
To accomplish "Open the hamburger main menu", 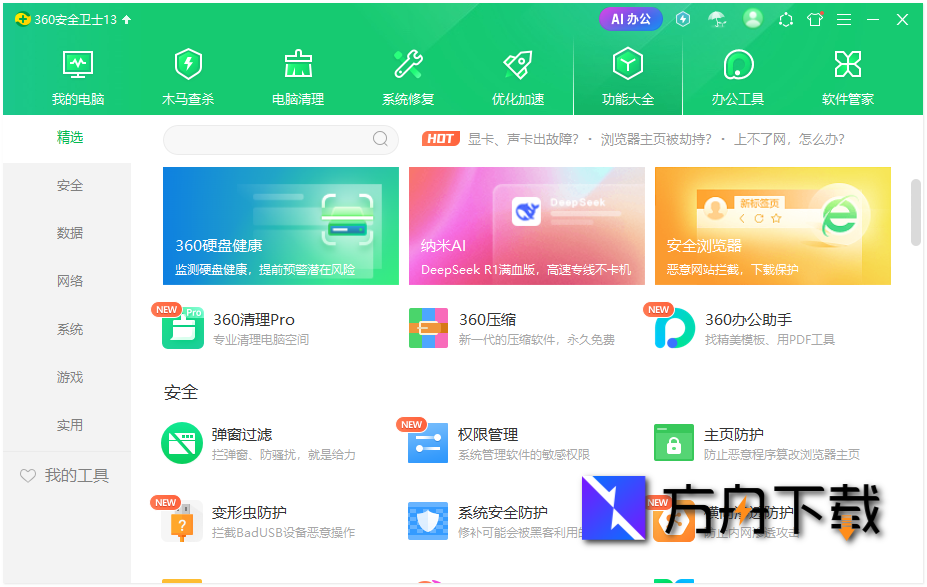I will [843, 18].
